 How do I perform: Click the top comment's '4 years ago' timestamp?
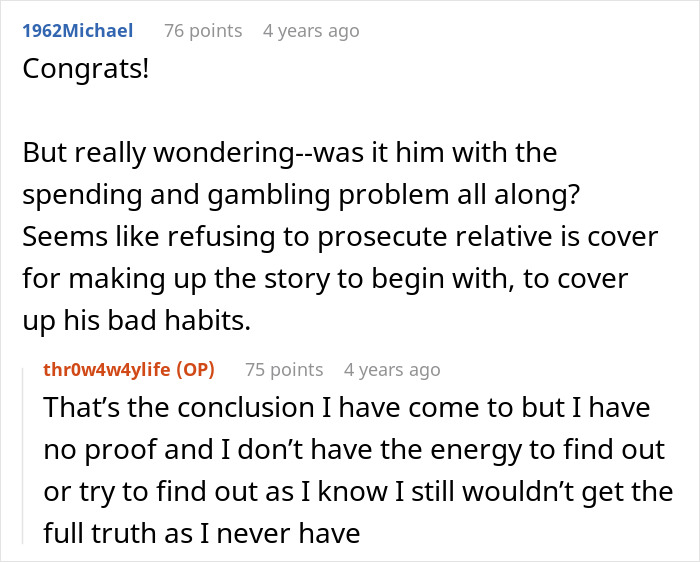(310, 31)
